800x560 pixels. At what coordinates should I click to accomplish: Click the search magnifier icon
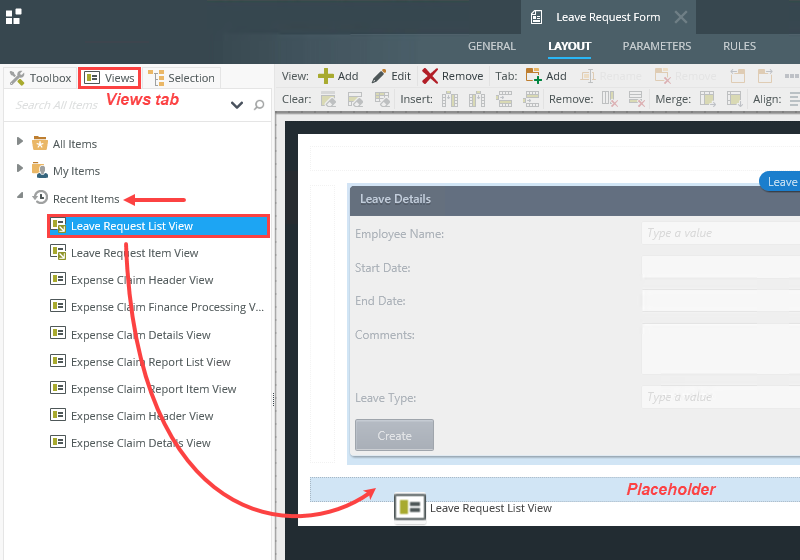(x=259, y=105)
